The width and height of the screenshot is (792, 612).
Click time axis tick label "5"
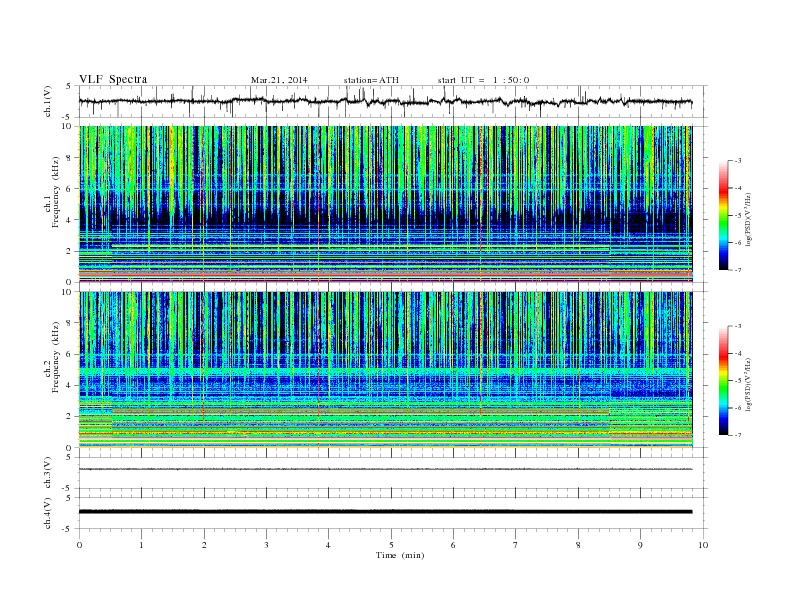coord(391,545)
